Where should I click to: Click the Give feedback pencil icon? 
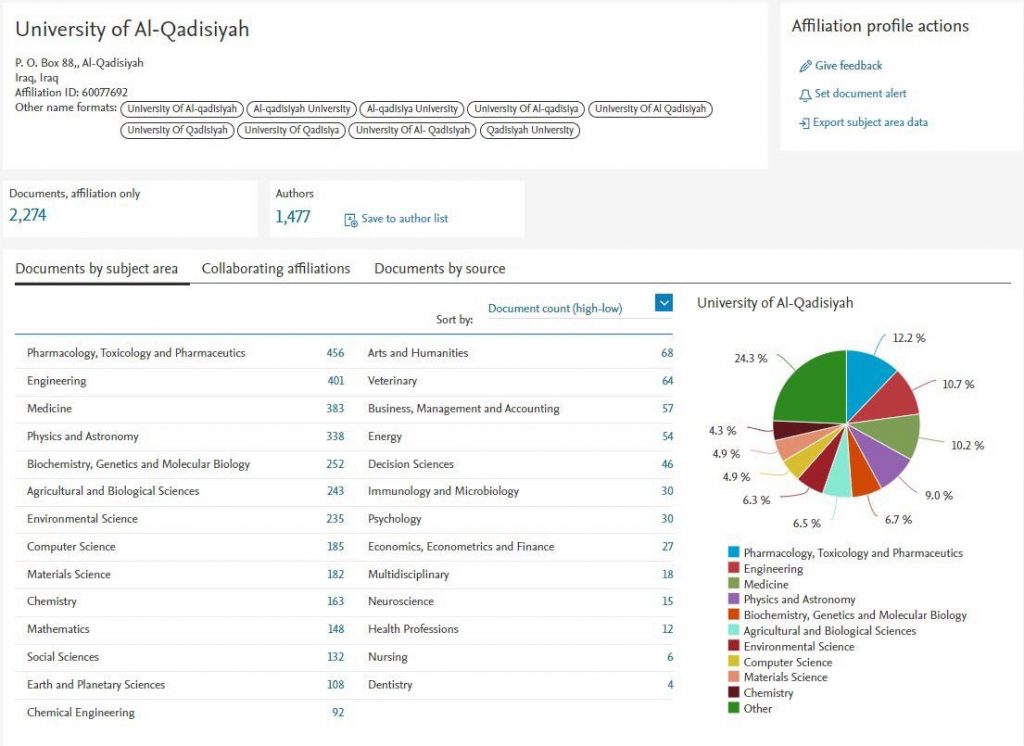(x=805, y=66)
